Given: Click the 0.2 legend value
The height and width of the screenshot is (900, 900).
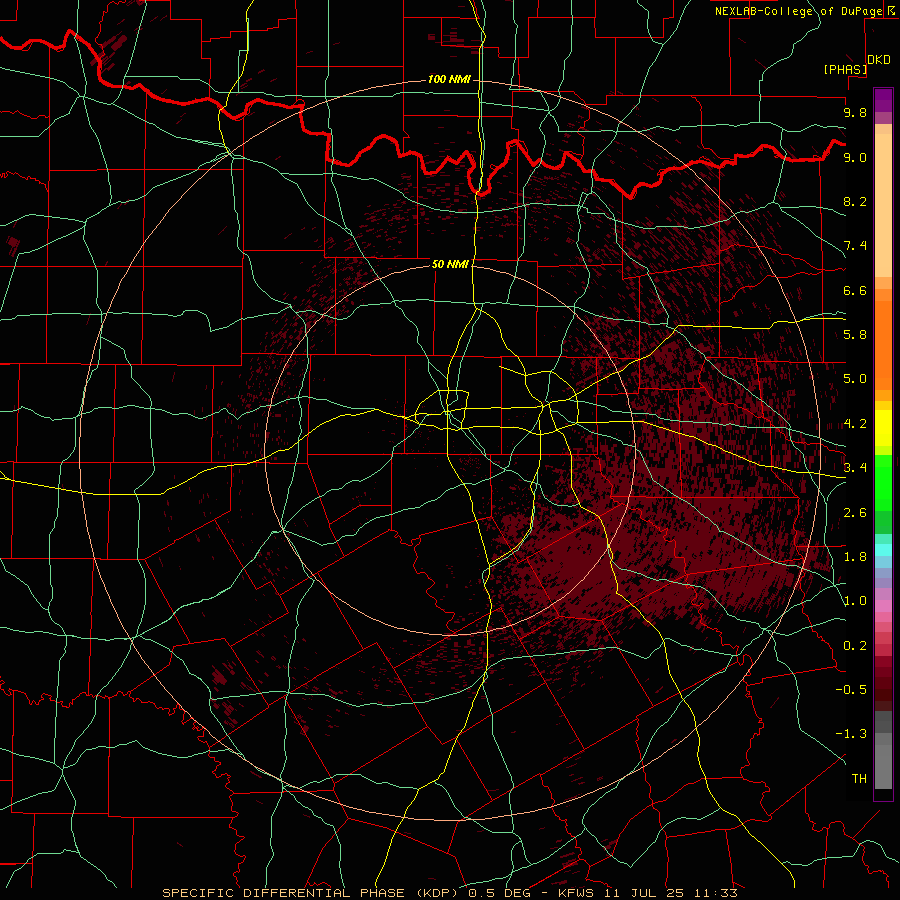Looking at the screenshot, I should pyautogui.click(x=855, y=646).
